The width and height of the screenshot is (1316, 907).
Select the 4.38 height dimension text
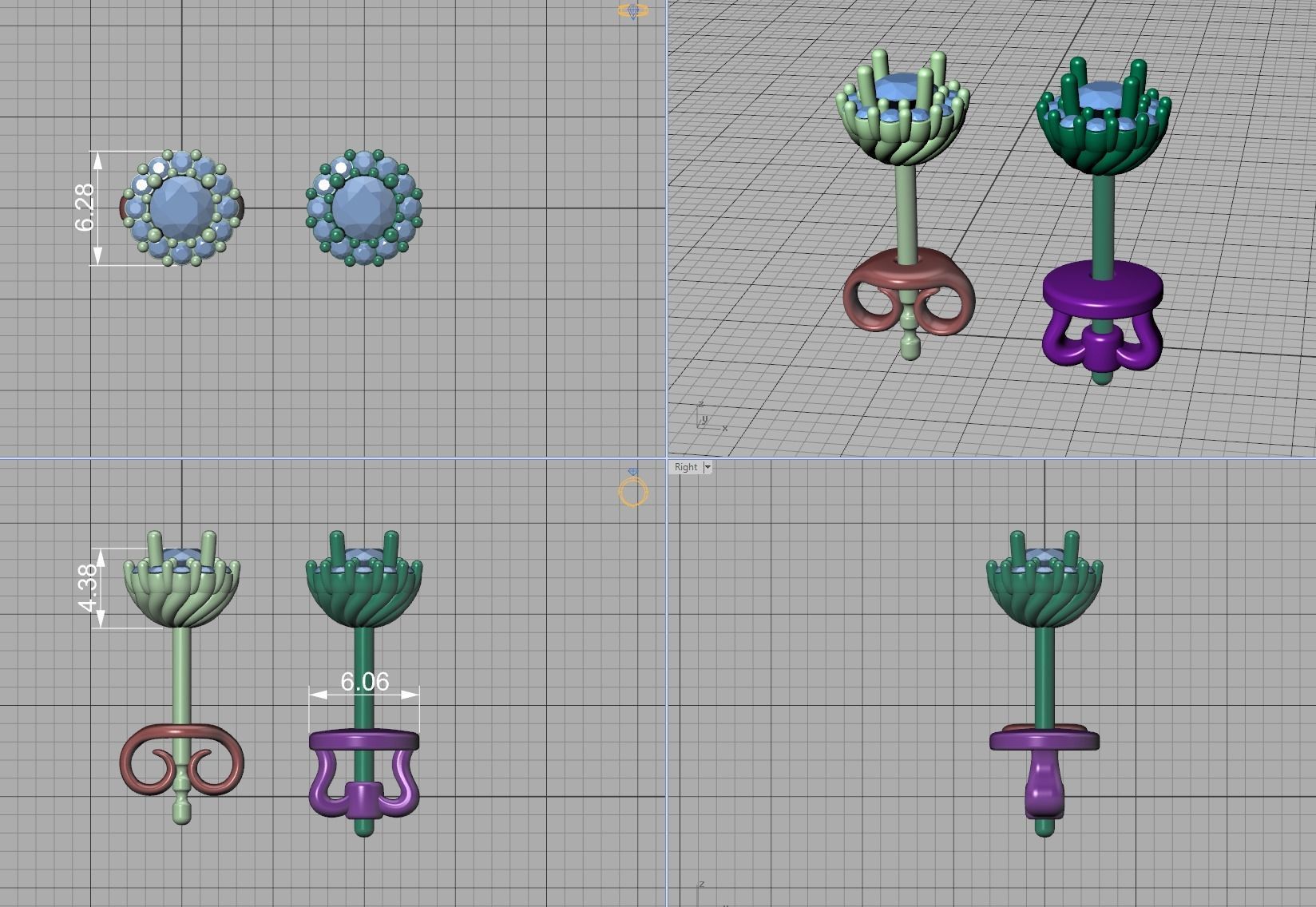tap(89, 587)
